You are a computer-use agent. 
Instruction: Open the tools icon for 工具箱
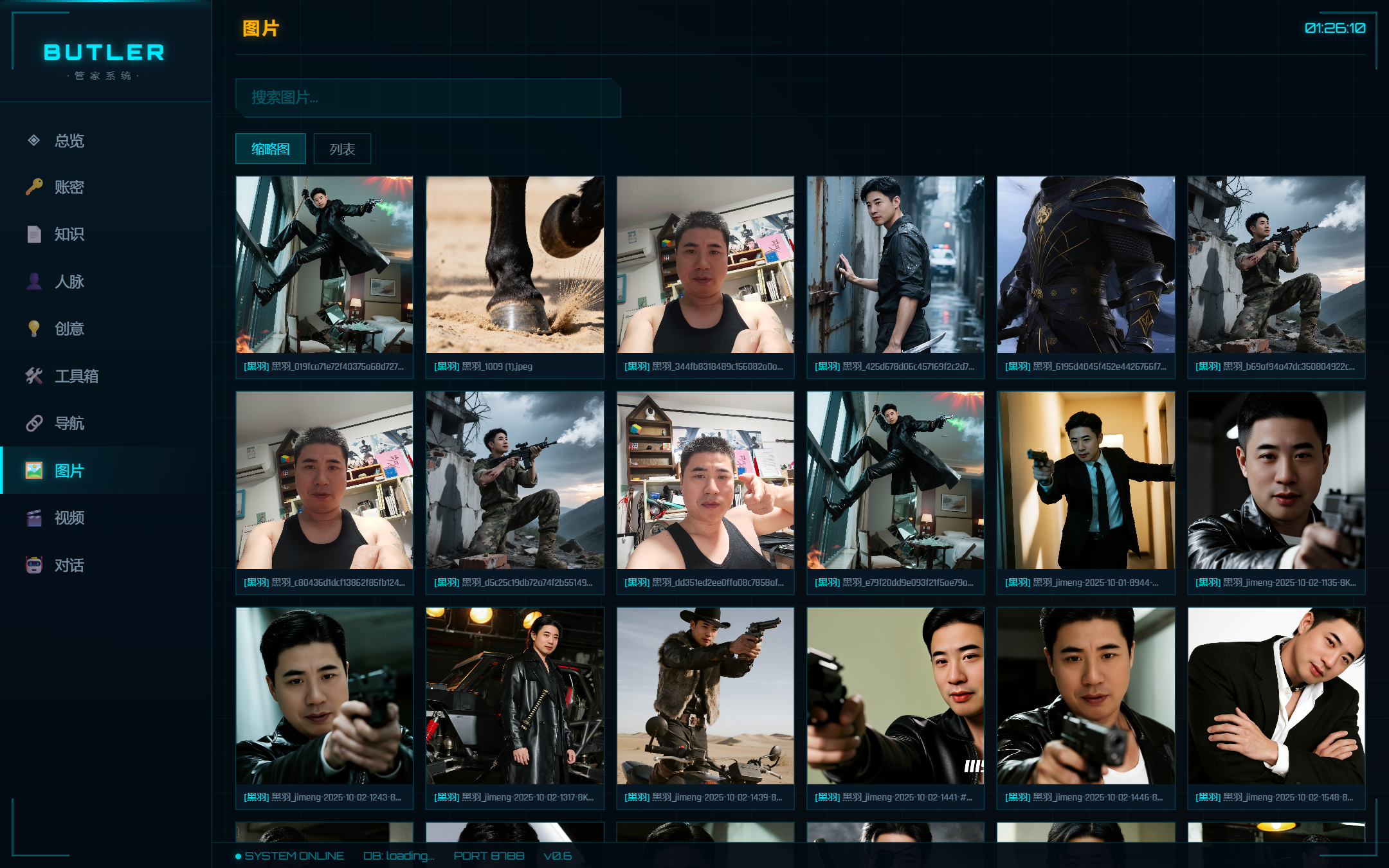tap(34, 376)
